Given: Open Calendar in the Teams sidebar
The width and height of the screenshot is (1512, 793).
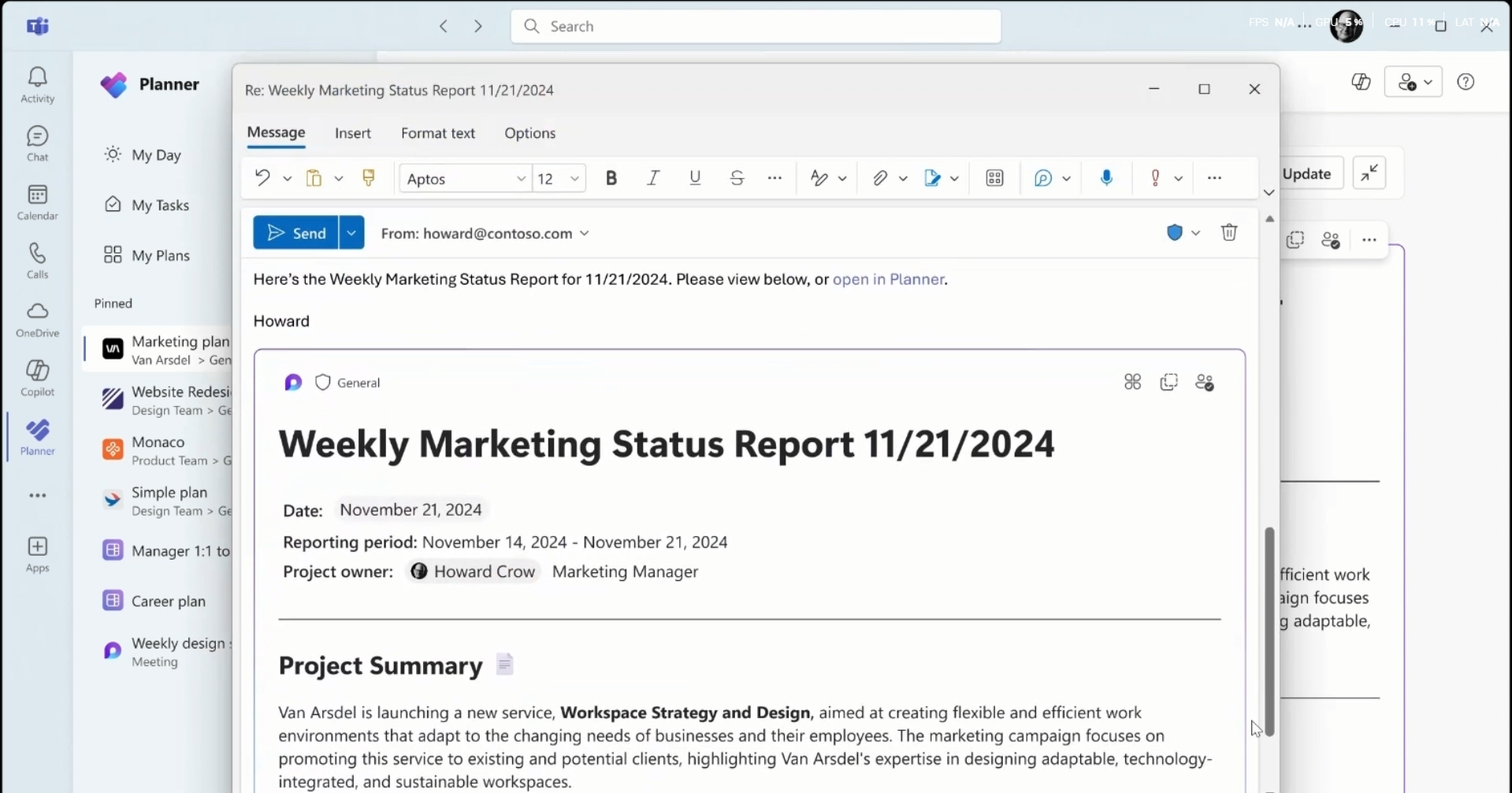Looking at the screenshot, I should point(37,202).
